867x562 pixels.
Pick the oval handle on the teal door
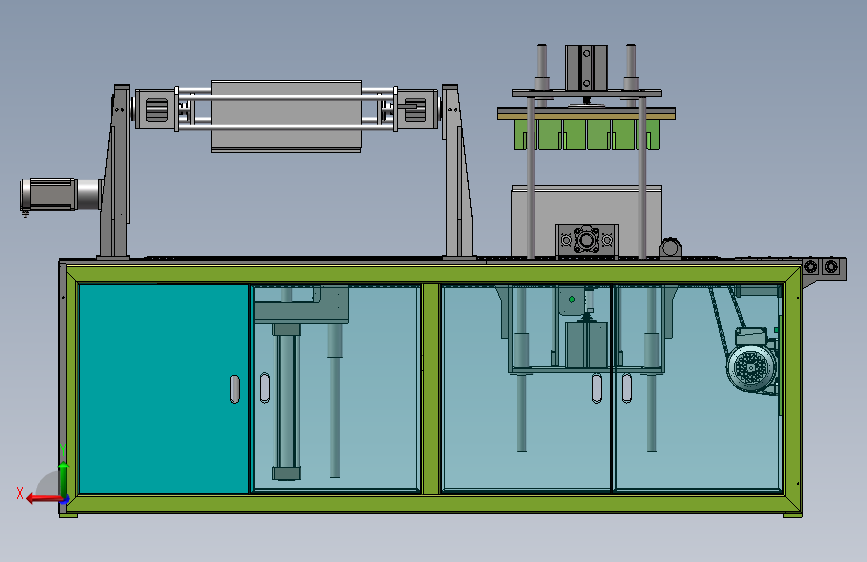tap(234, 389)
